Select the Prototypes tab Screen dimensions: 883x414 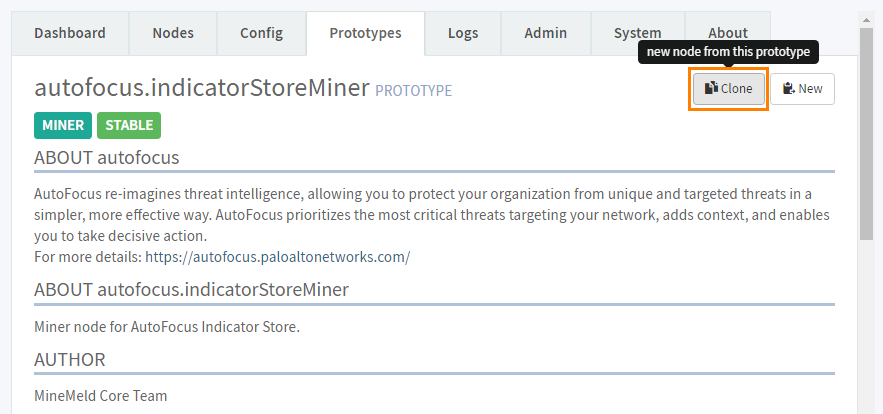pos(365,33)
